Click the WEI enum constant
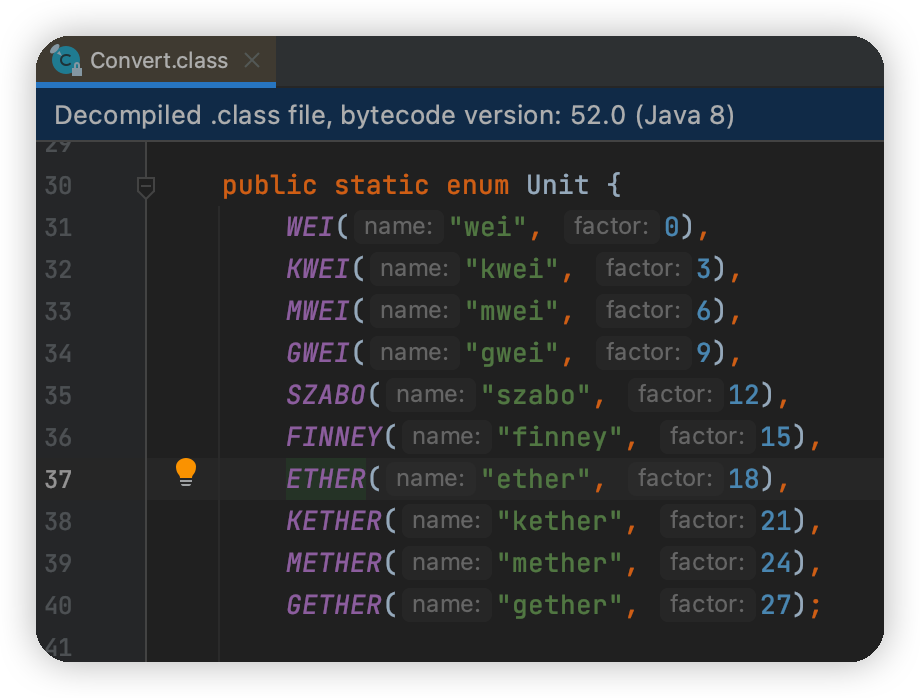Viewport: 920px width, 698px height. click(x=310, y=227)
